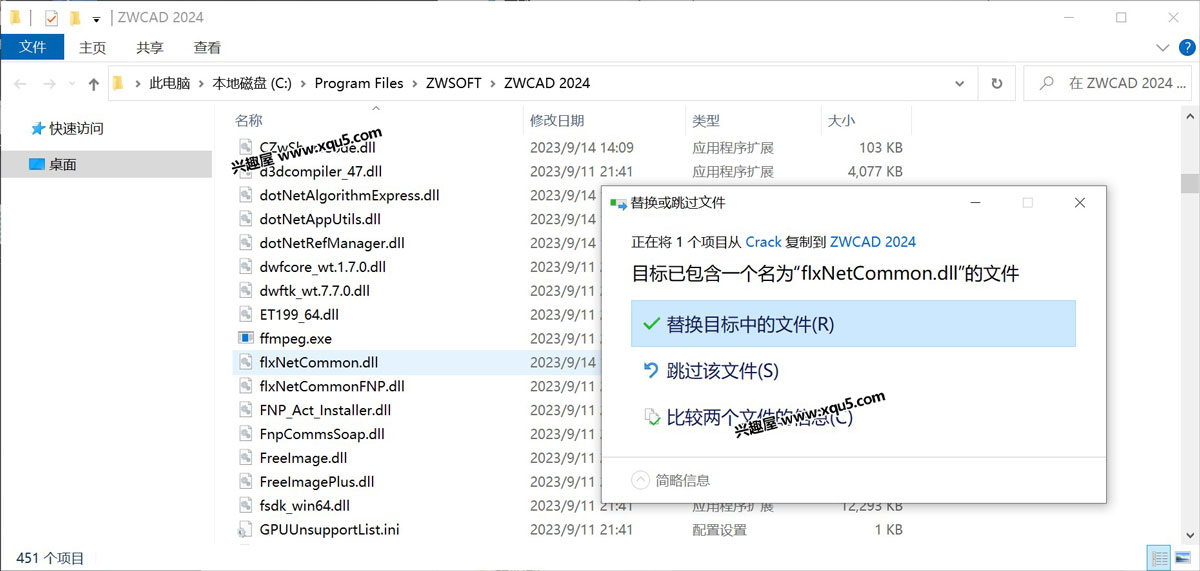Sort by 类型 column header
1200x571 pixels.
706,120
